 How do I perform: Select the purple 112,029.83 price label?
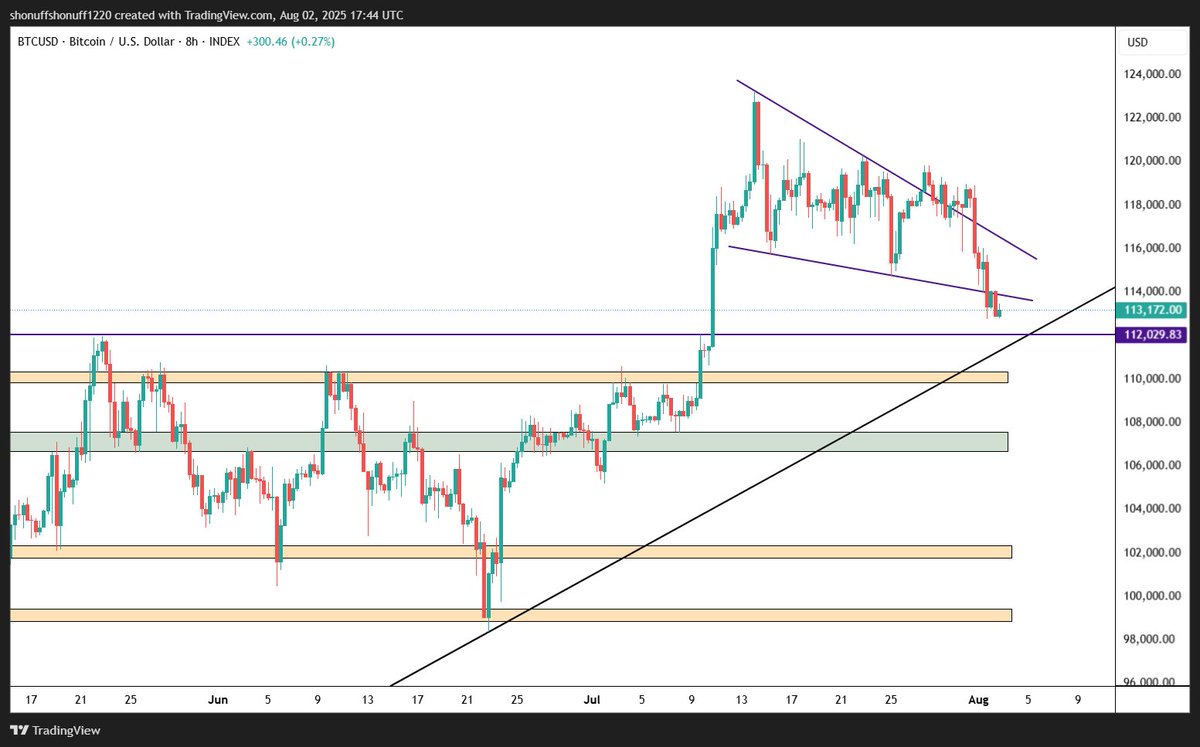coord(1152,337)
